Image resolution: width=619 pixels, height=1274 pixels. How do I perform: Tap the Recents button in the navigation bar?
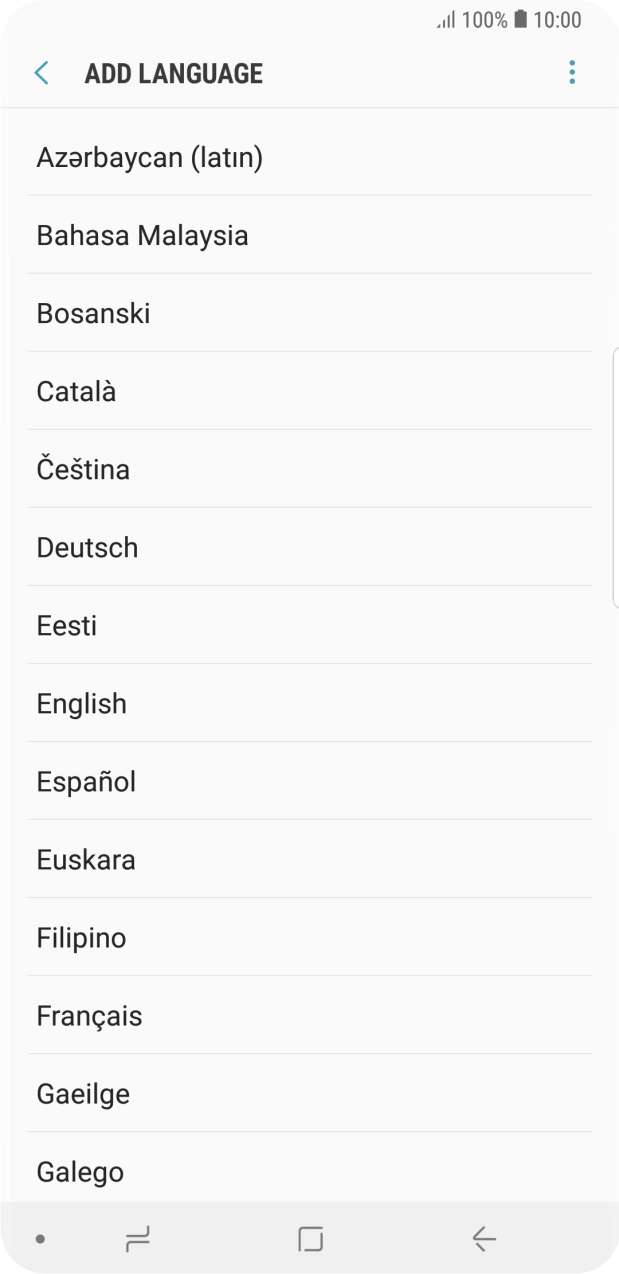click(x=136, y=1238)
